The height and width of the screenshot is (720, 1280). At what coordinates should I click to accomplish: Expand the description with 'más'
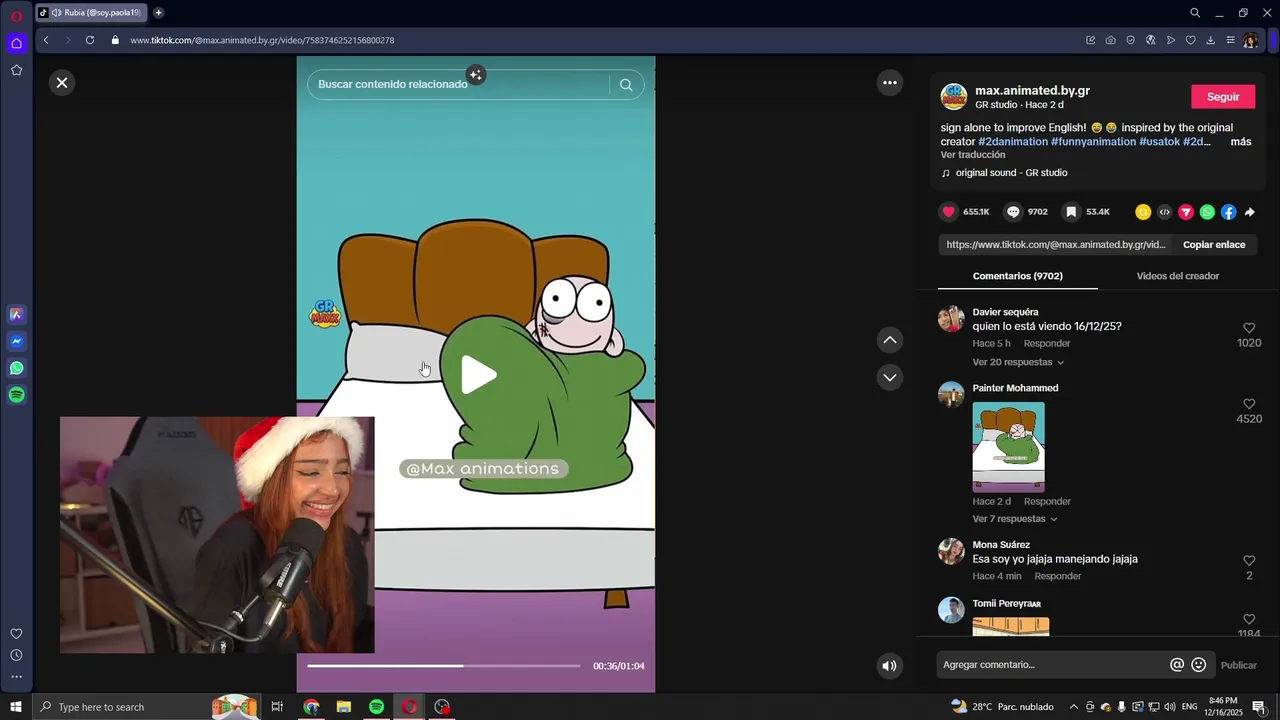point(1241,142)
